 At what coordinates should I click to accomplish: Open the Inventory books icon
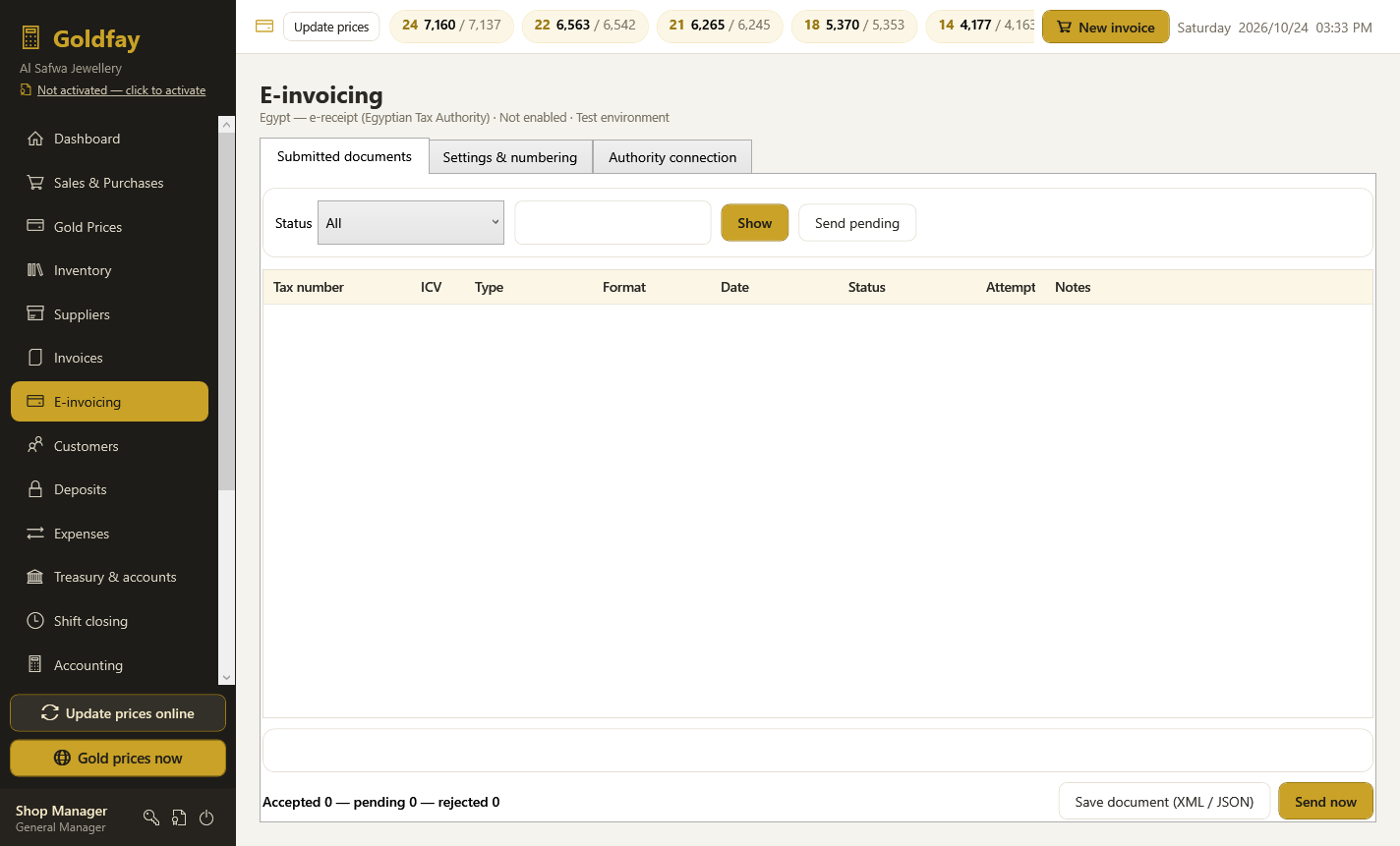pyautogui.click(x=35, y=270)
